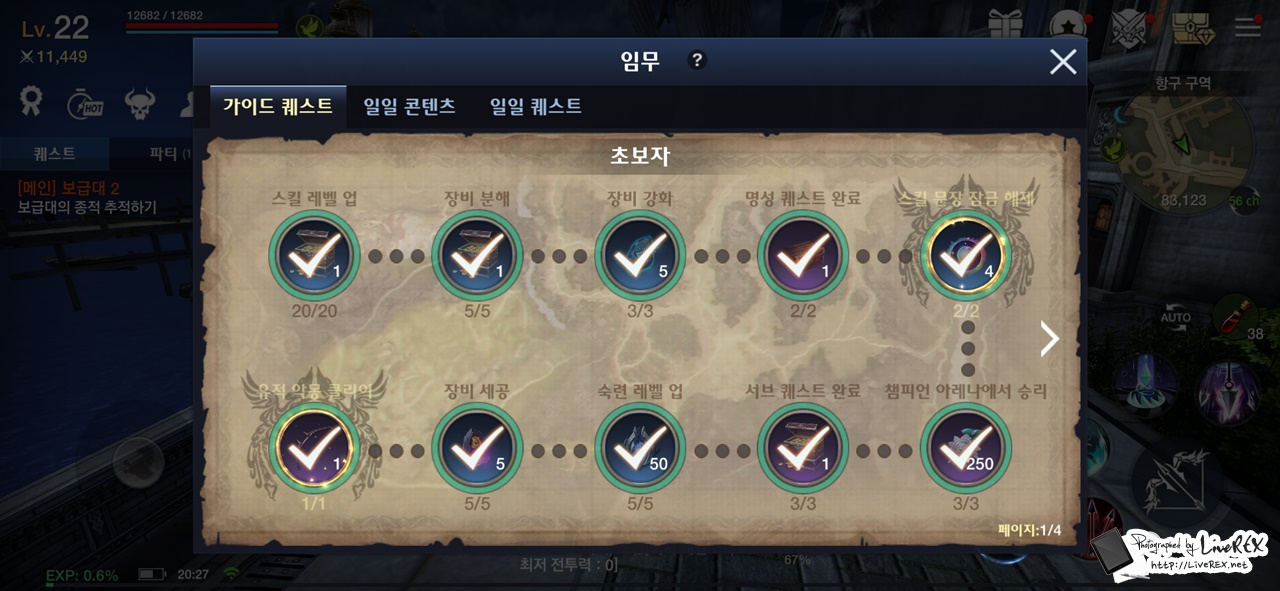Open the 임무 help question mark
This screenshot has height=591, width=1280.
(698, 60)
